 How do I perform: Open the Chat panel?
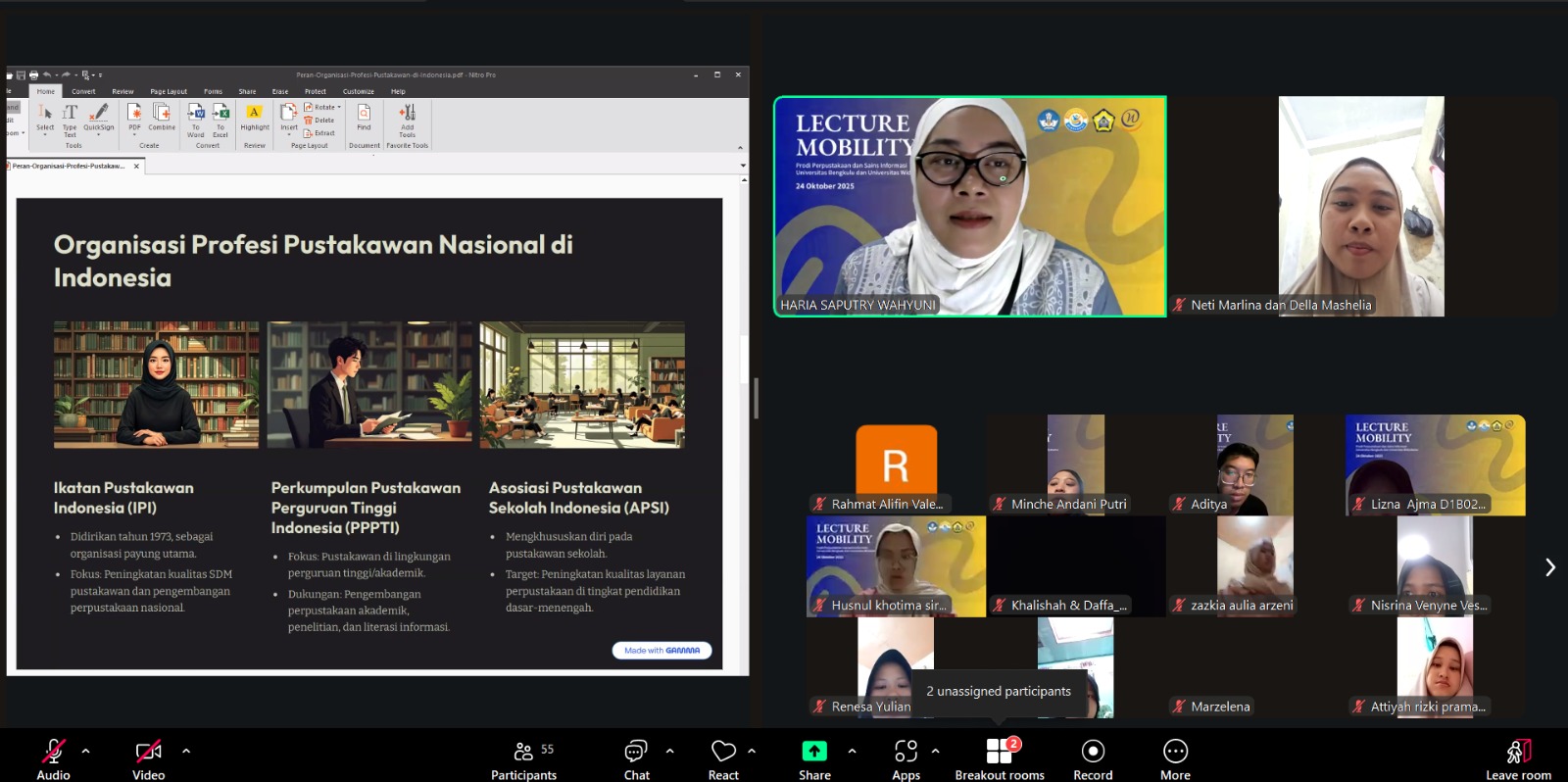(x=636, y=753)
